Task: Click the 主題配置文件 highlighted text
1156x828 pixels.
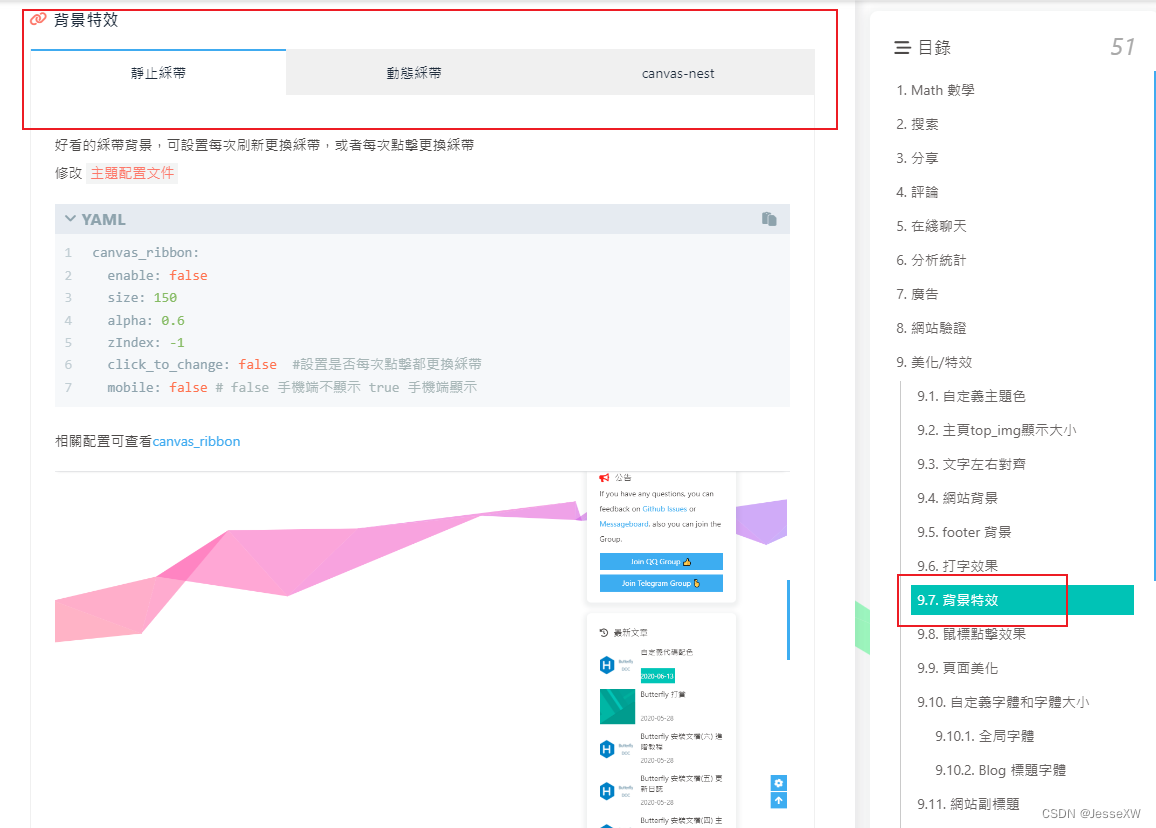Action: tap(132, 173)
